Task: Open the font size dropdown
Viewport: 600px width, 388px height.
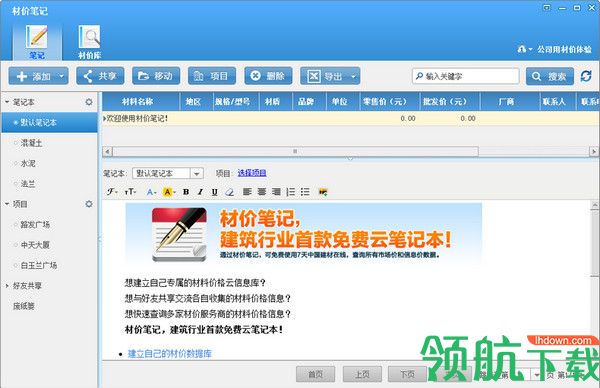Action: point(130,191)
